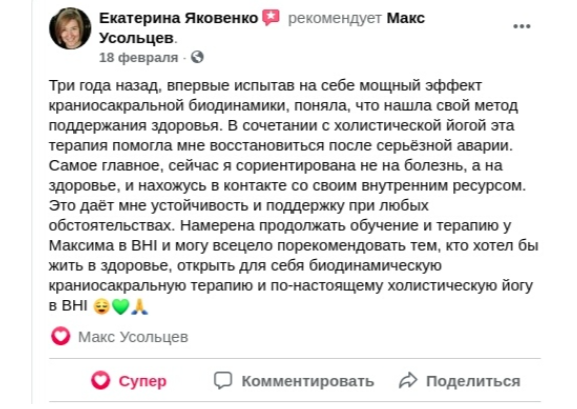Open the bold Макс Усольцев link in the header
577x409 pixels.
coord(262,28)
